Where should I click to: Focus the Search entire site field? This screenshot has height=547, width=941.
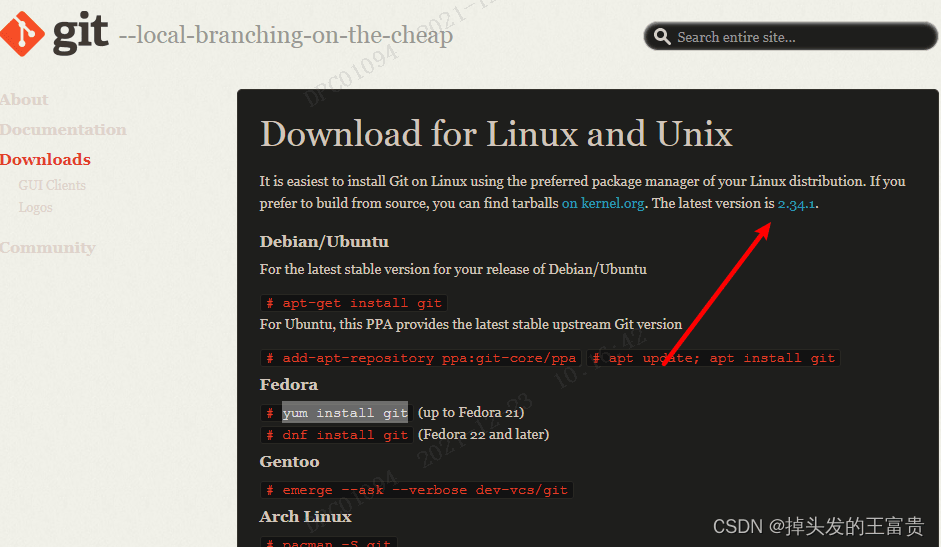[x=800, y=37]
